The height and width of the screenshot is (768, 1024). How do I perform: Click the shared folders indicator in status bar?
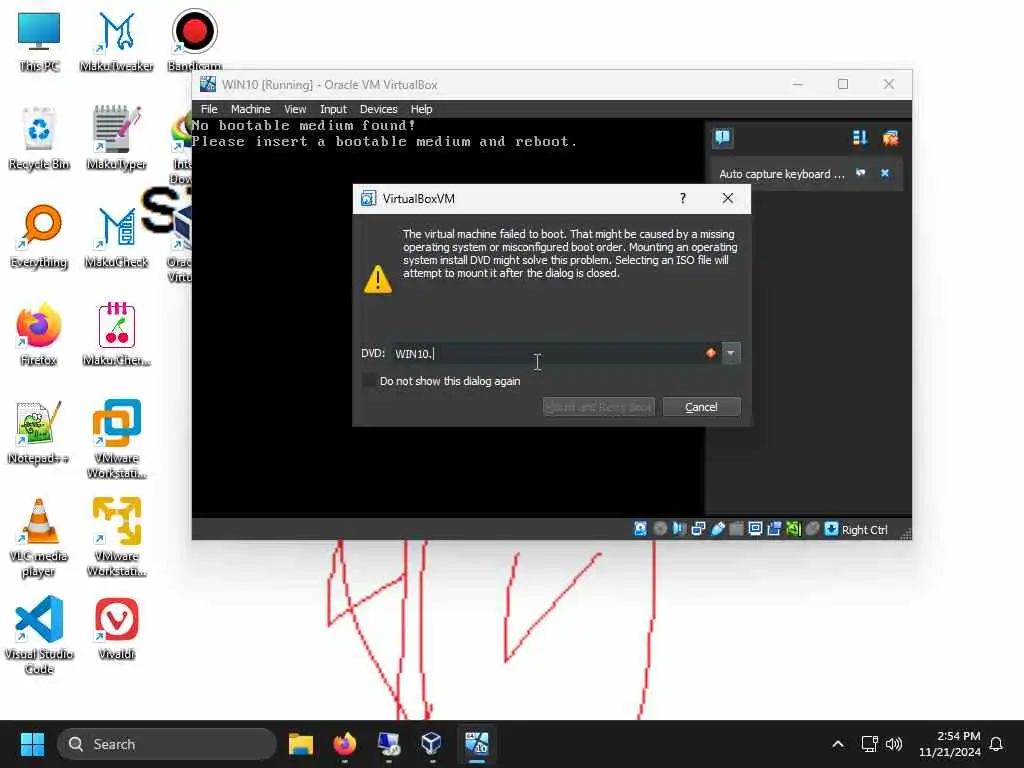[x=736, y=529]
